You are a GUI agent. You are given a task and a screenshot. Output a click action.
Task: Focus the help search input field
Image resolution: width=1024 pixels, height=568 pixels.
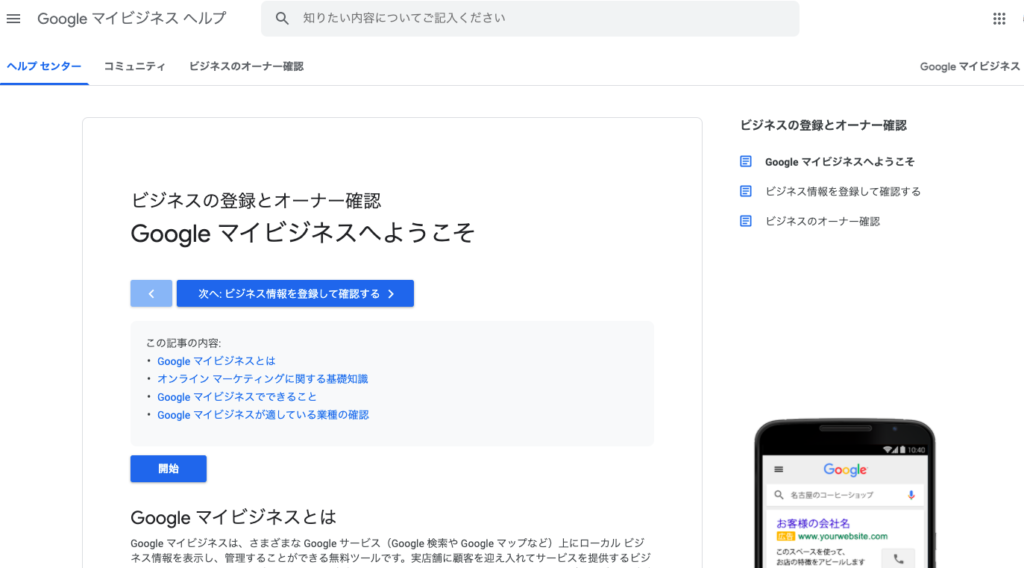(x=530, y=18)
